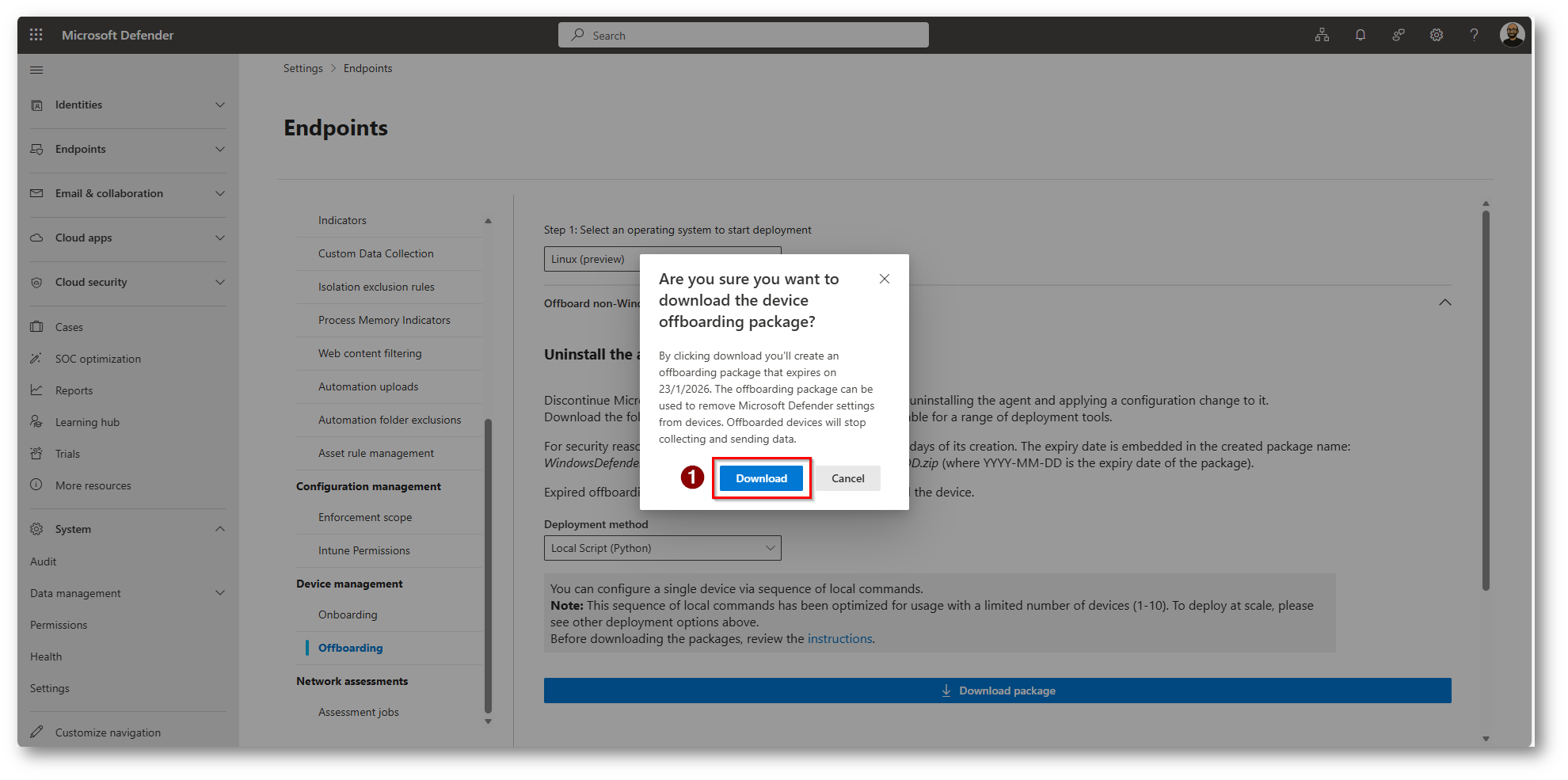Open the user profile avatar

1513,34
